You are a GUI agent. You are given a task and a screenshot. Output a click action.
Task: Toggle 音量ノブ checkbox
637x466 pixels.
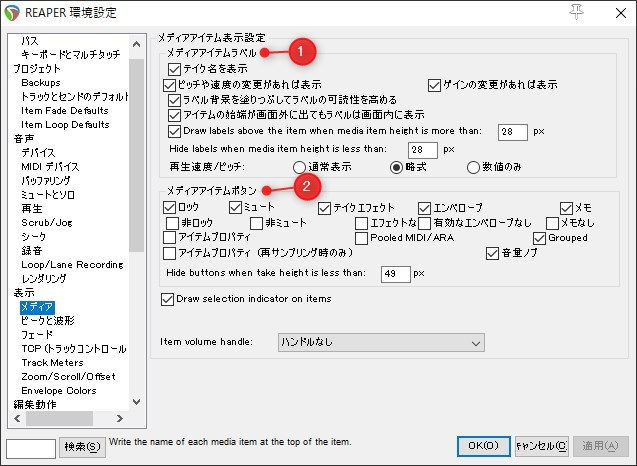tap(492, 254)
